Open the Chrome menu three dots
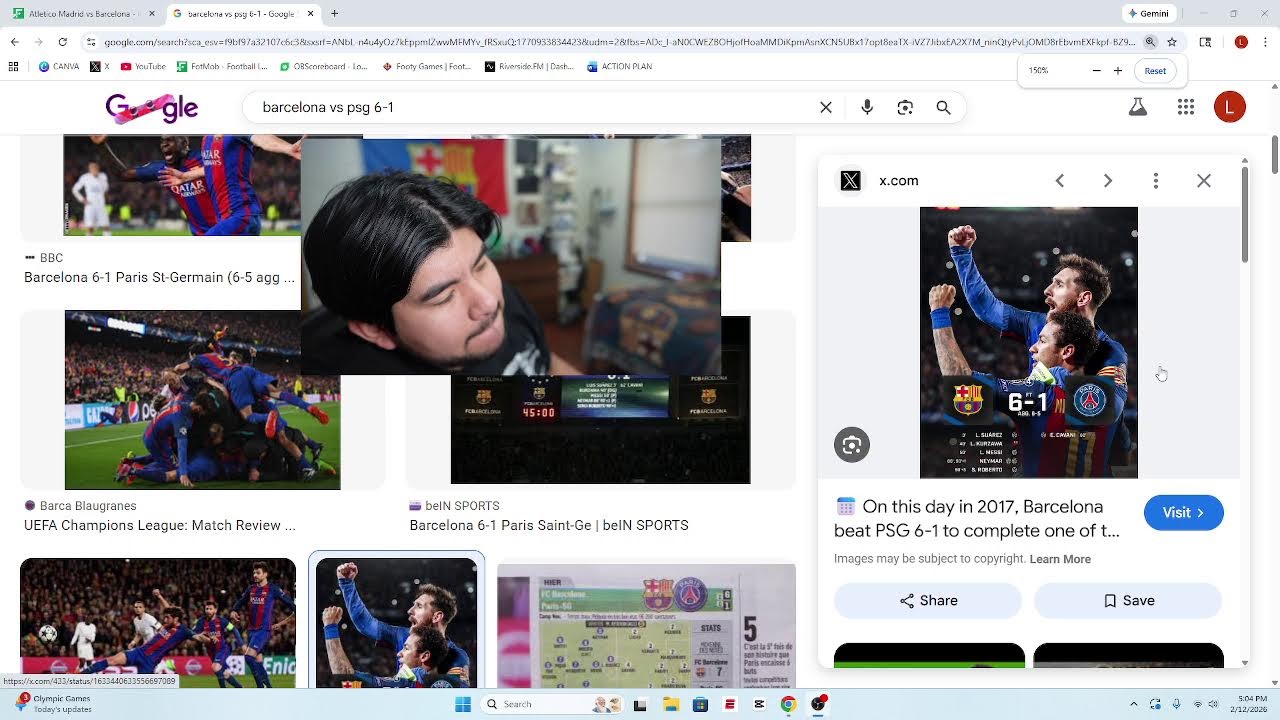 coord(1267,42)
